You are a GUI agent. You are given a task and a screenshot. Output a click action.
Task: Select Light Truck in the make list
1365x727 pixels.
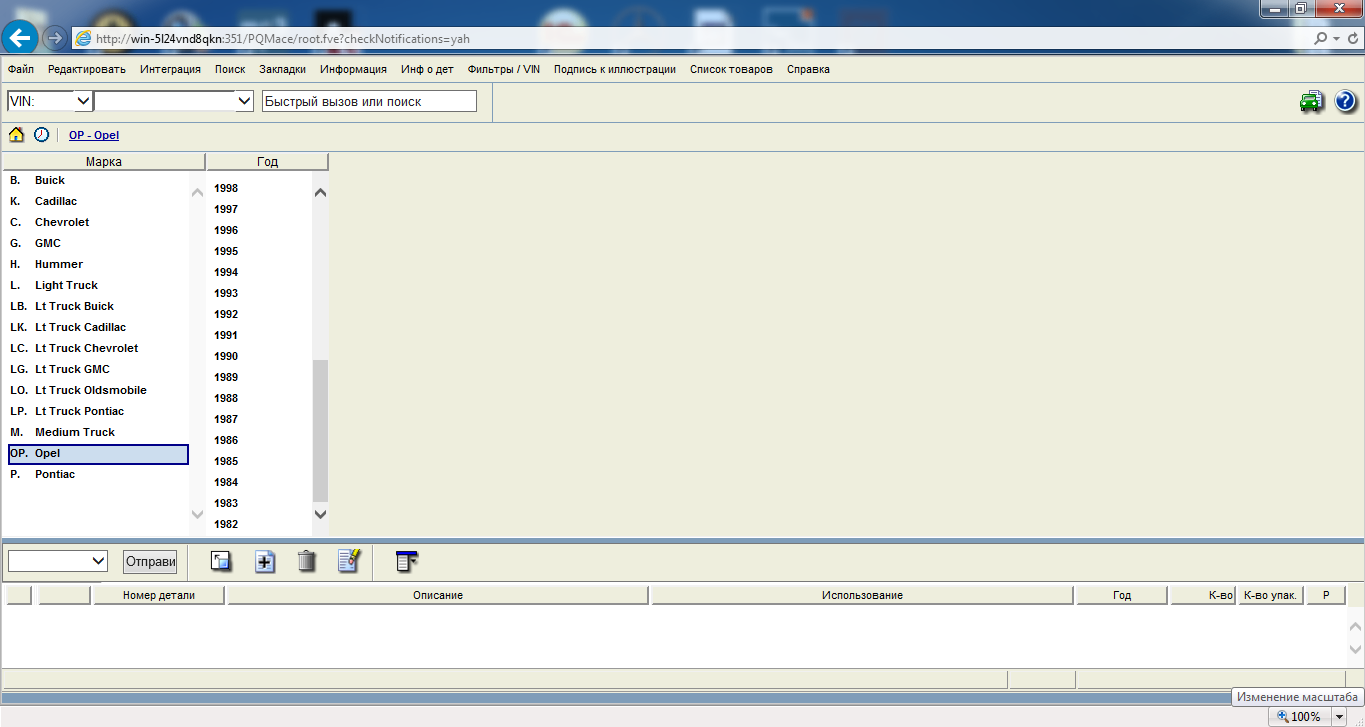[98, 285]
